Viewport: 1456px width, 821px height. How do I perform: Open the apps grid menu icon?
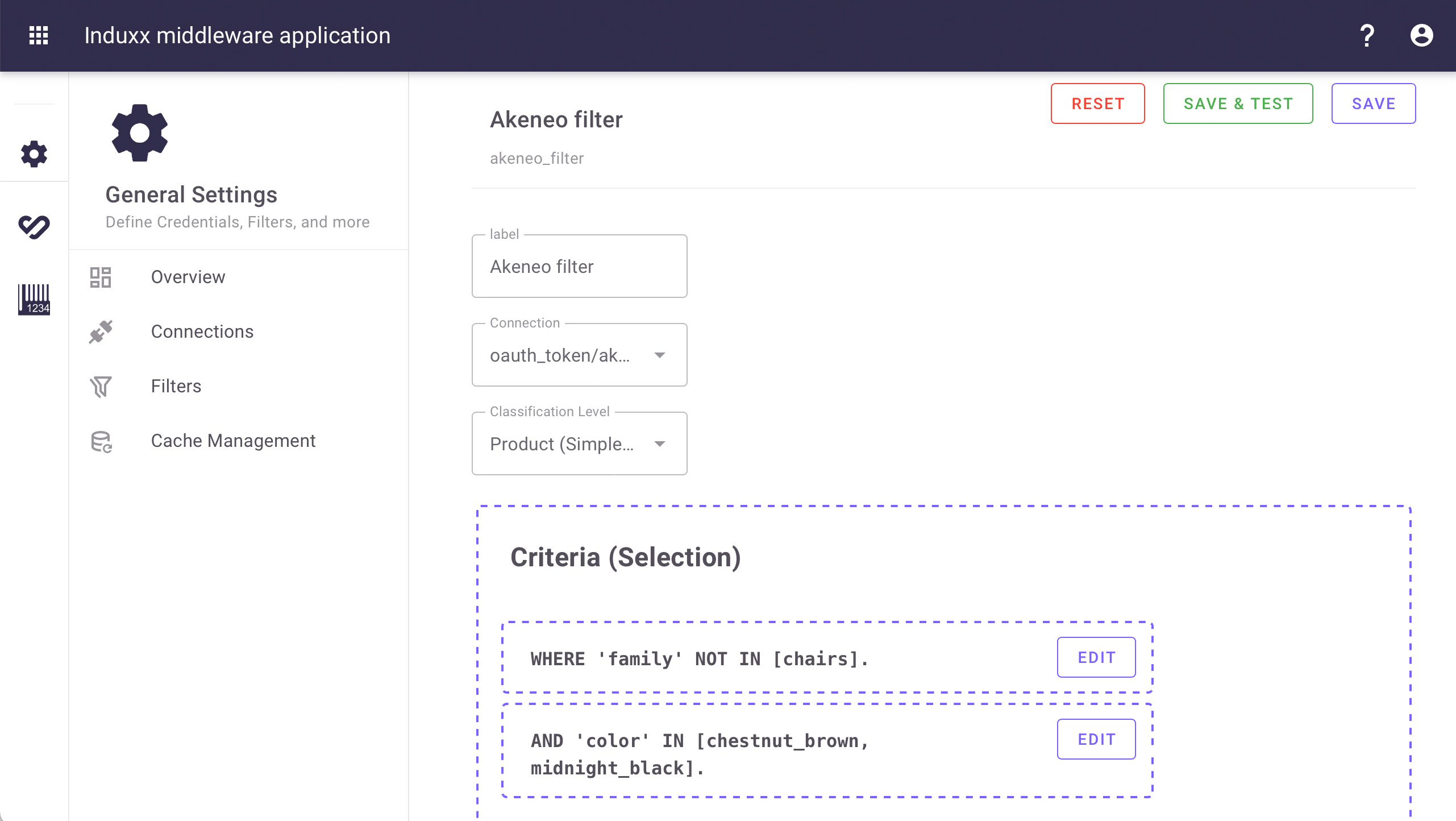[39, 35]
